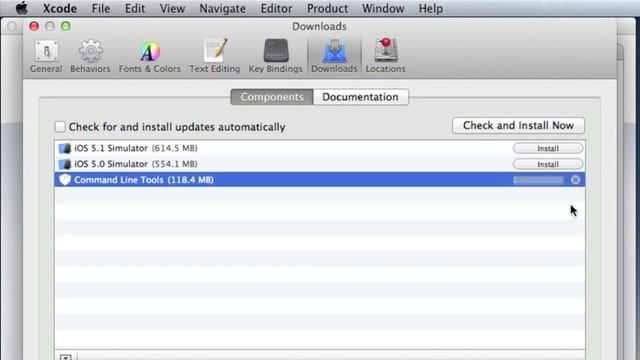Open the Help menu

click(x=431, y=8)
